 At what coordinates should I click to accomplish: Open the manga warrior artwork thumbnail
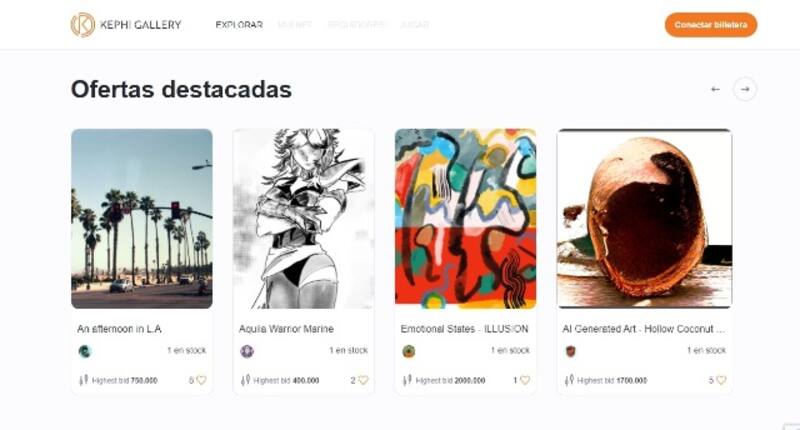[x=304, y=219]
